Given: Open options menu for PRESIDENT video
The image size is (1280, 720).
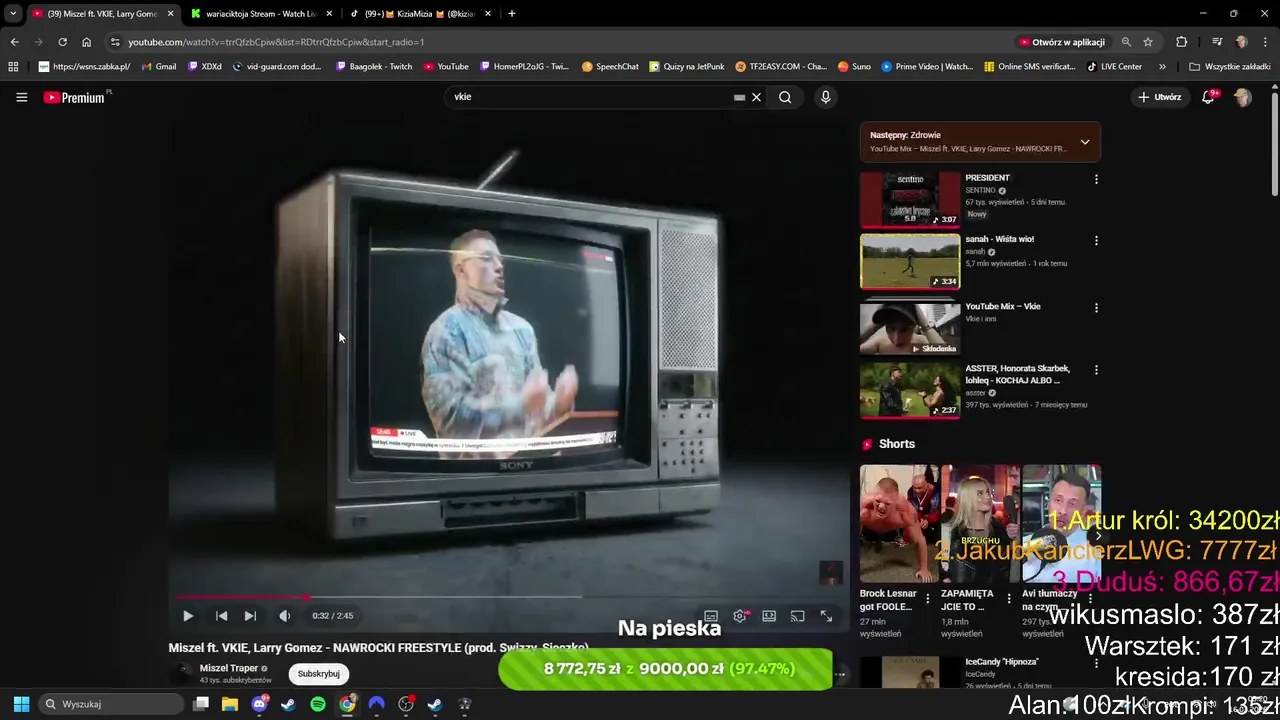Looking at the screenshot, I should (x=1096, y=179).
